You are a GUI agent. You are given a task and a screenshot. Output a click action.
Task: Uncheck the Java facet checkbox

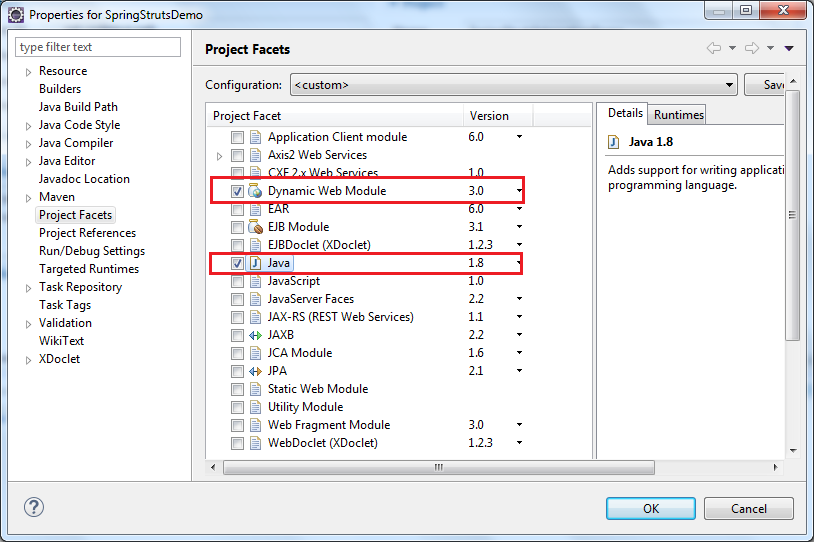[237, 263]
